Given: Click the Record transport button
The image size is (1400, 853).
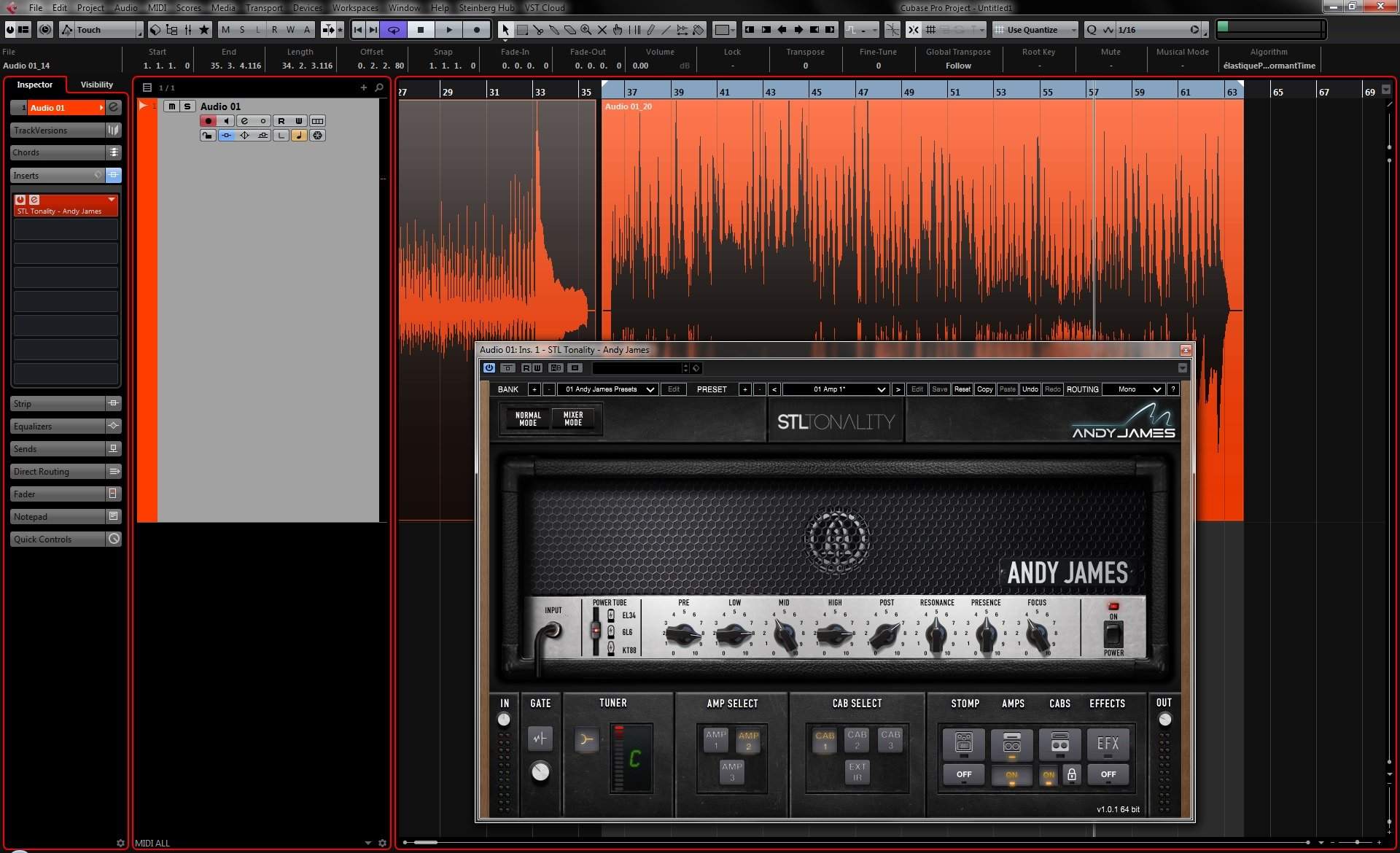Looking at the screenshot, I should tap(477, 30).
